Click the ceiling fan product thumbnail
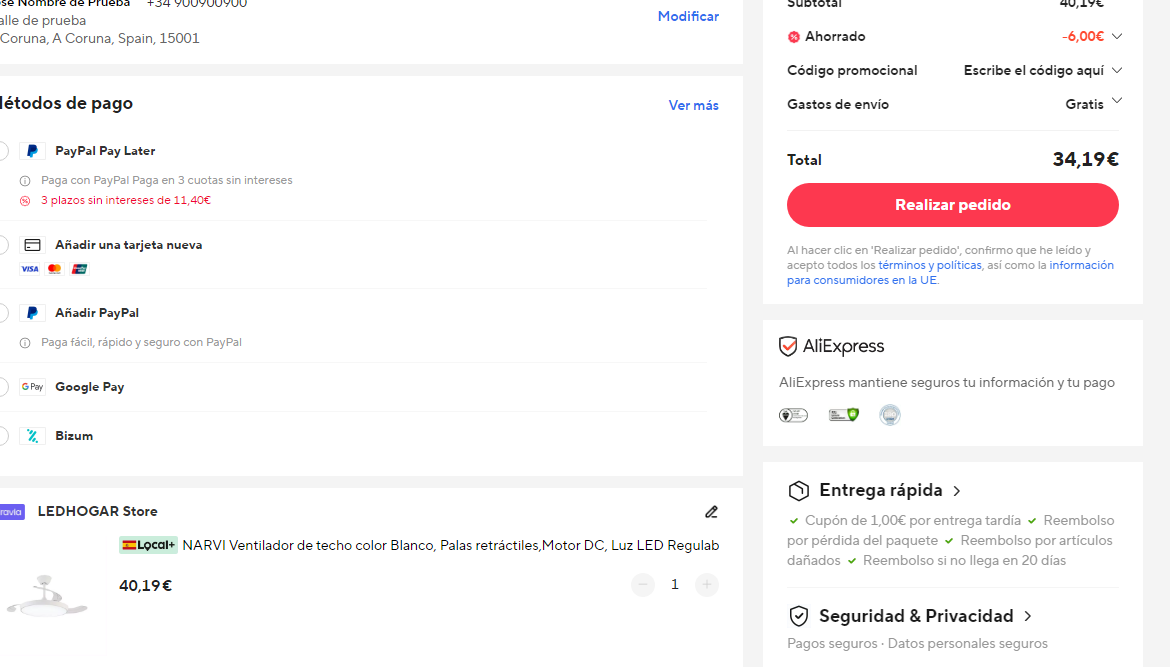The width and height of the screenshot is (1170, 667). coord(47,595)
